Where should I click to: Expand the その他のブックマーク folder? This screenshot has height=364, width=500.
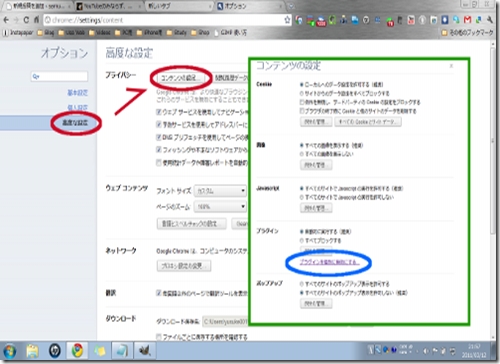[x=467, y=33]
